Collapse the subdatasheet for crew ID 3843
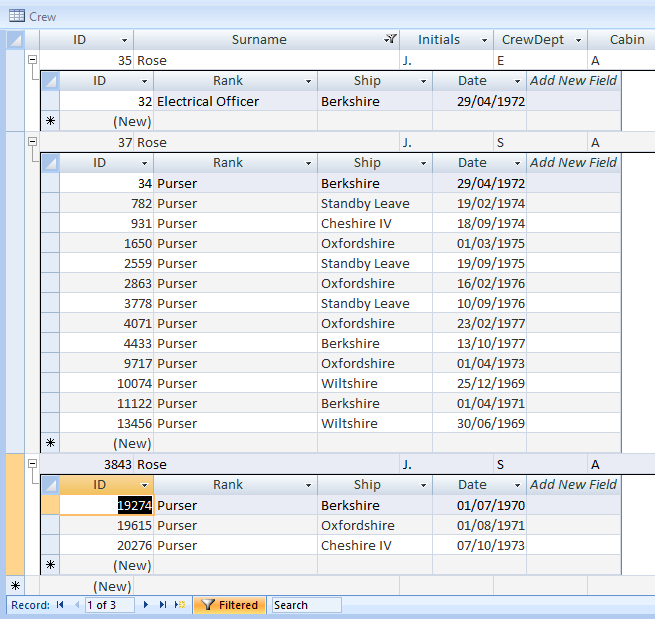The width and height of the screenshot is (655, 619). [33, 464]
